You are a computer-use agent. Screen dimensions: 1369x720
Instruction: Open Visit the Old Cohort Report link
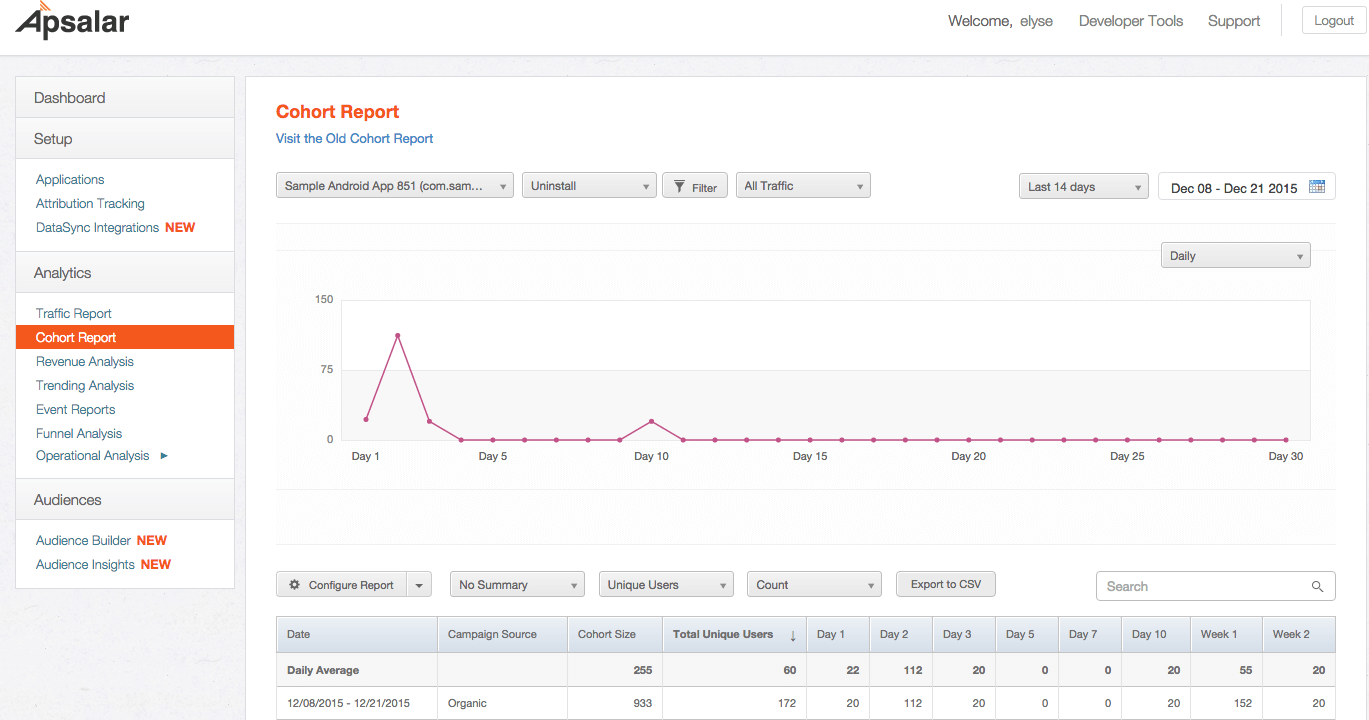pyautogui.click(x=355, y=139)
